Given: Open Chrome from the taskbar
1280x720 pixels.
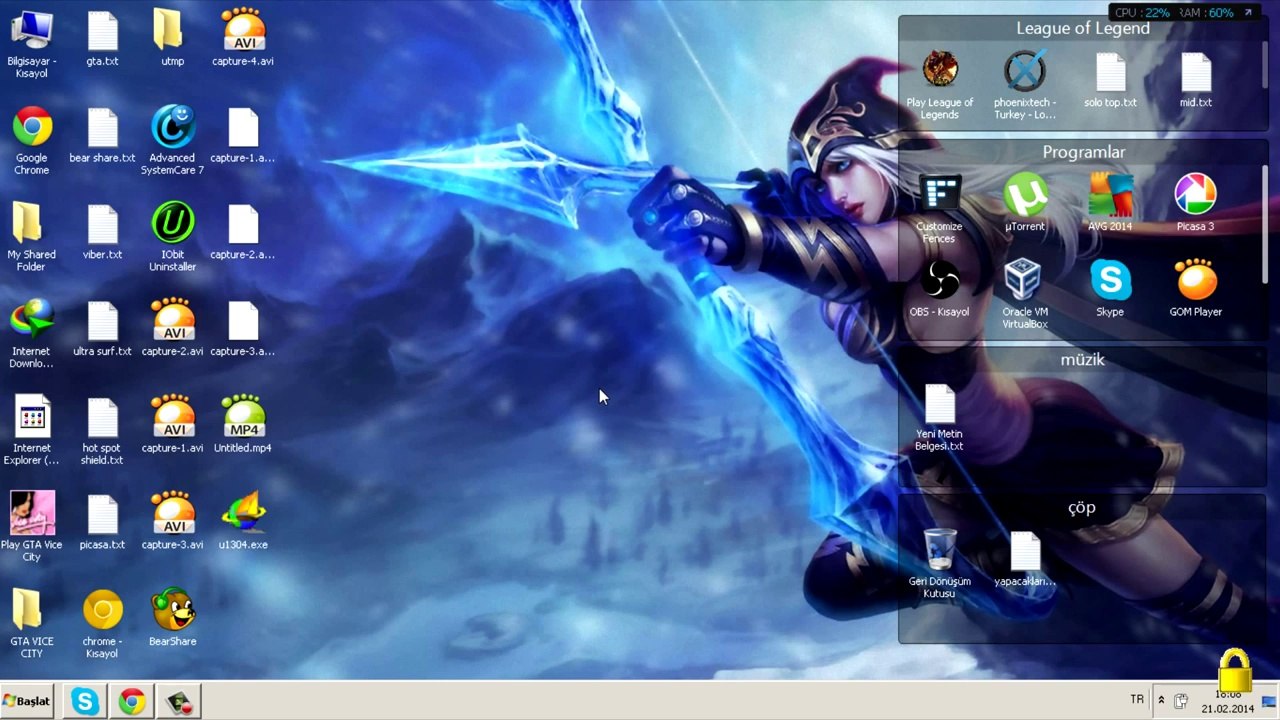Looking at the screenshot, I should pyautogui.click(x=131, y=701).
